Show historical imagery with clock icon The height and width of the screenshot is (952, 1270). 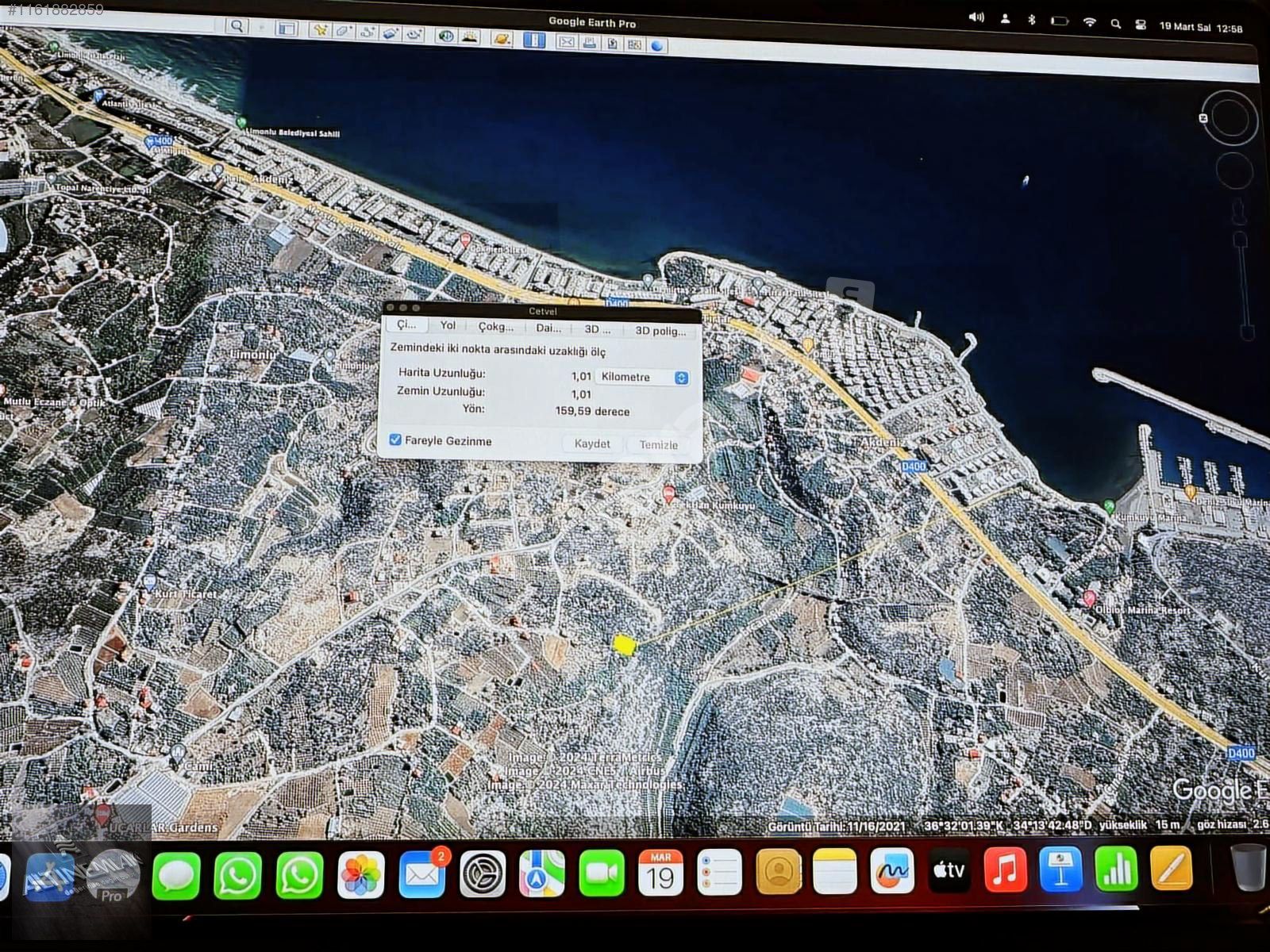[x=447, y=36]
